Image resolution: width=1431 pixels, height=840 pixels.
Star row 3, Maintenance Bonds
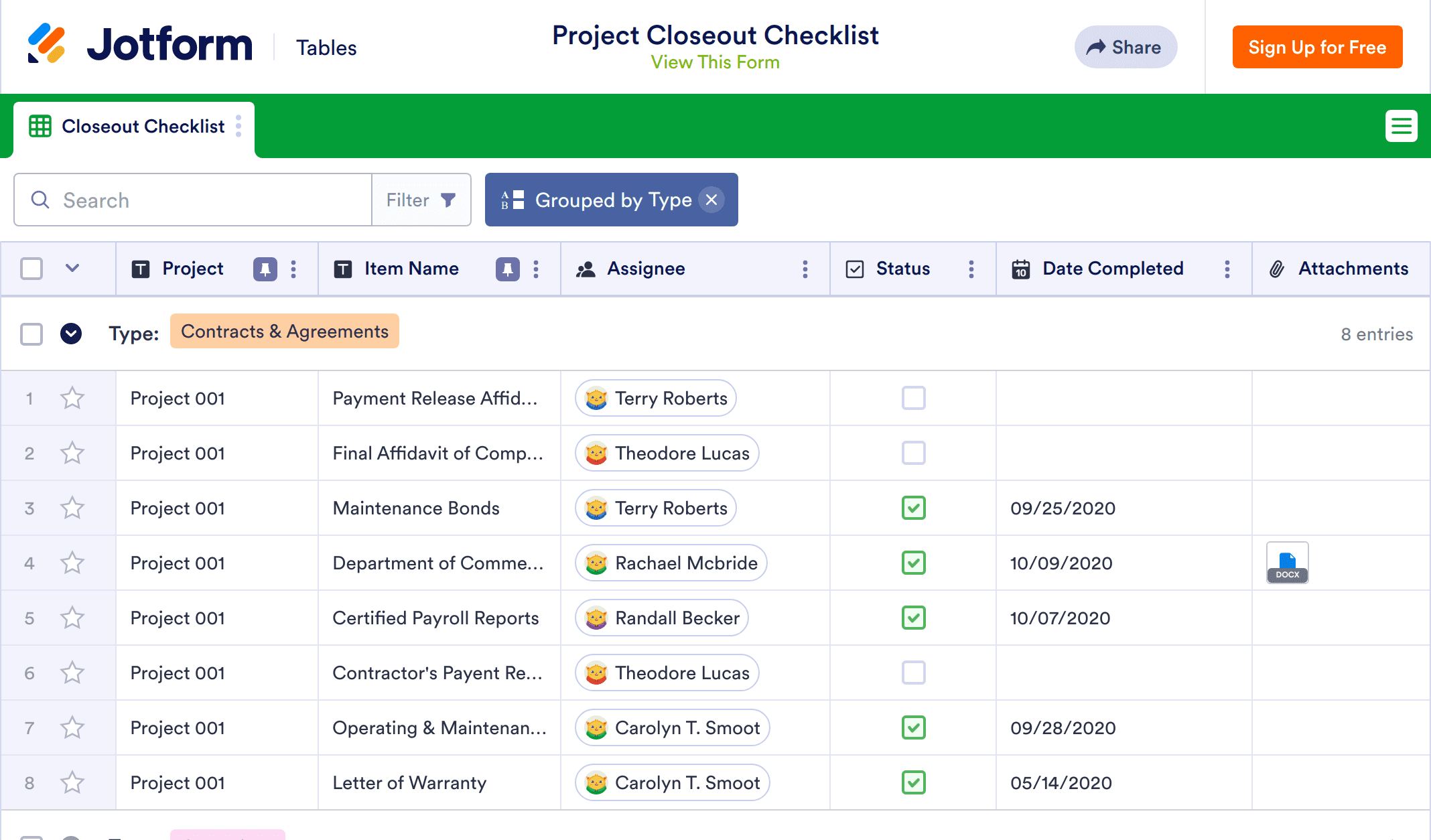pyautogui.click(x=72, y=508)
